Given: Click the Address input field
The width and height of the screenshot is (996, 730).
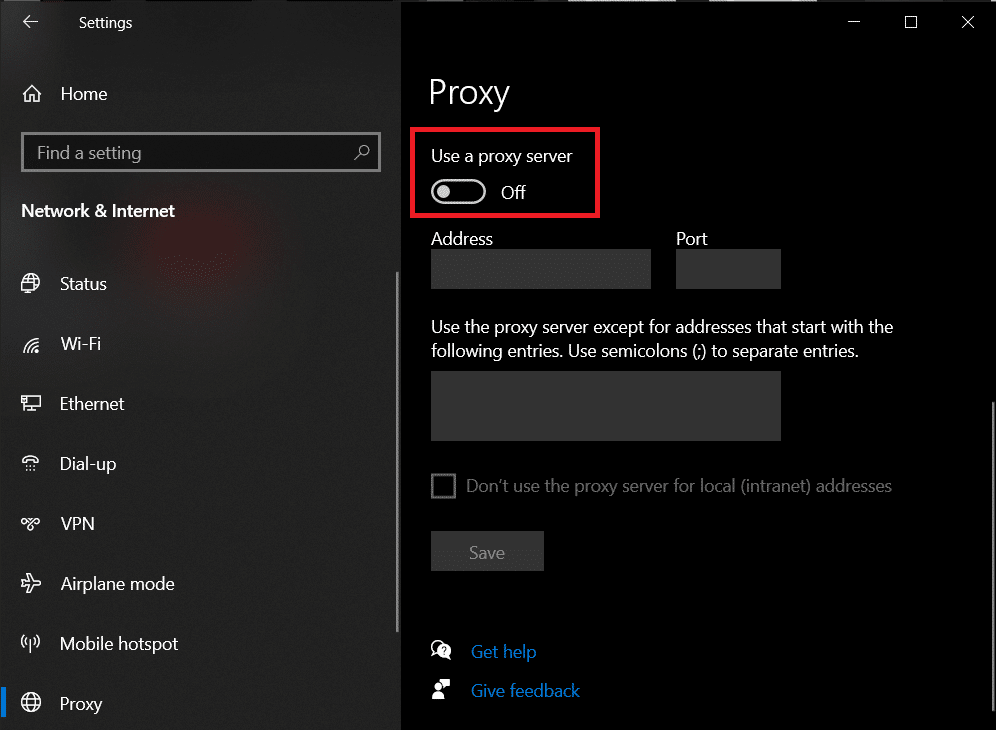Looking at the screenshot, I should click(x=540, y=269).
